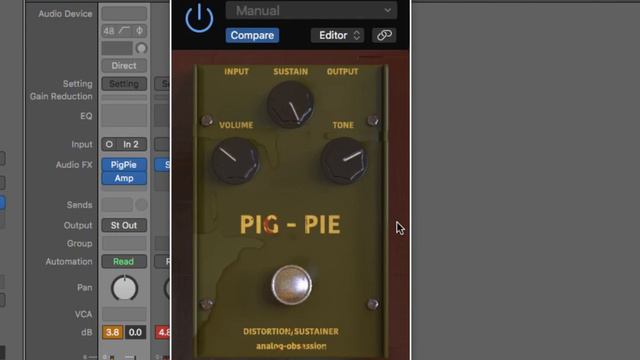Open the Amp plugin slot
The height and width of the screenshot is (360, 640).
(x=124, y=178)
